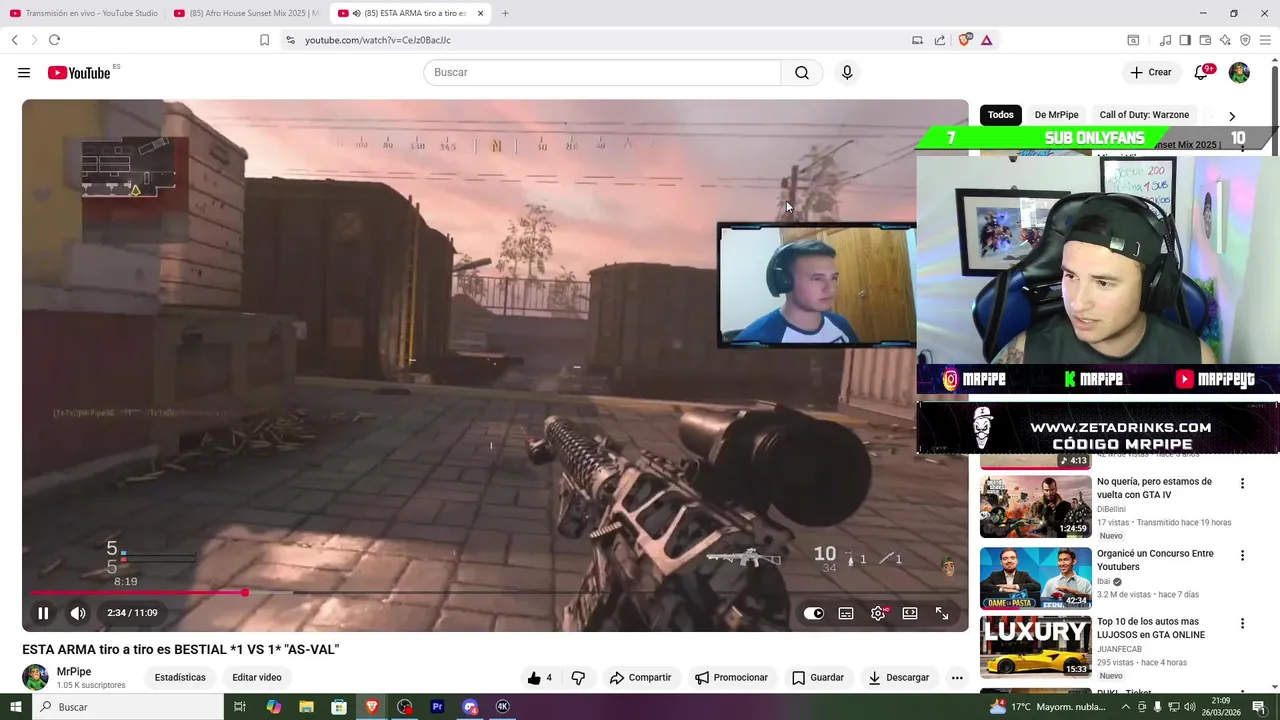Click the Promocionar button

point(731,677)
